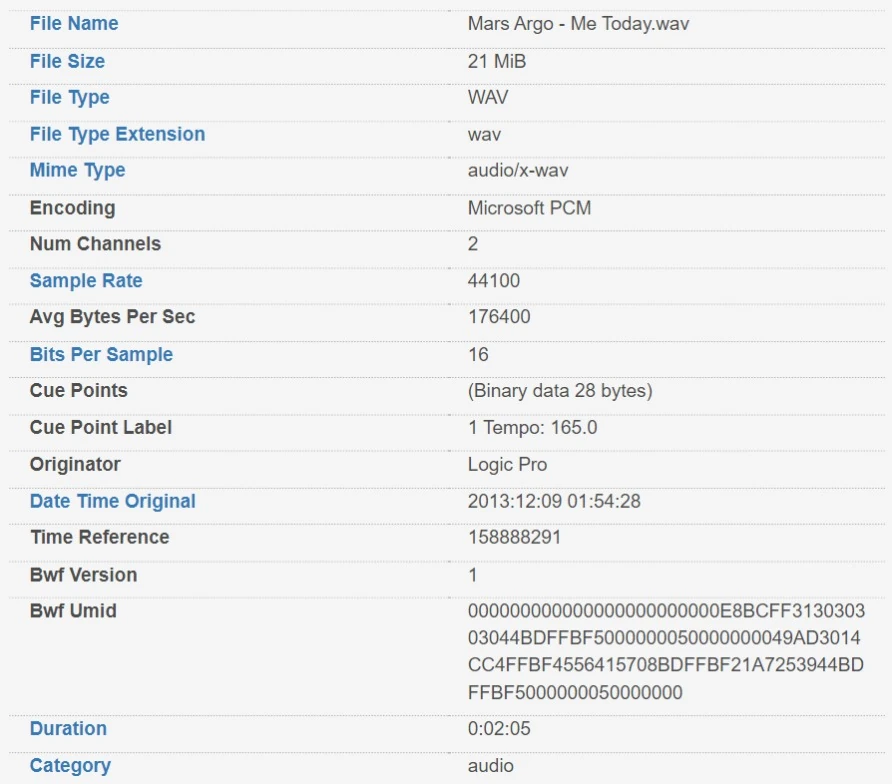This screenshot has width=892, height=784.
Task: Open the Category link
Action: click(70, 765)
